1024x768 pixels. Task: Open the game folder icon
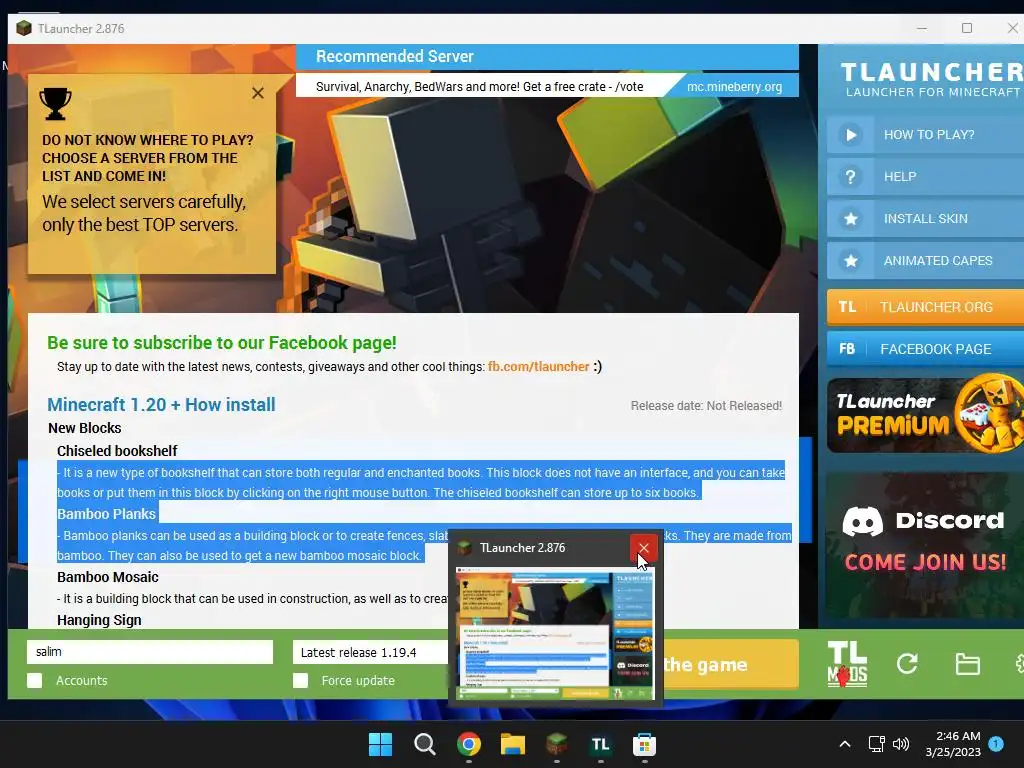point(967,664)
